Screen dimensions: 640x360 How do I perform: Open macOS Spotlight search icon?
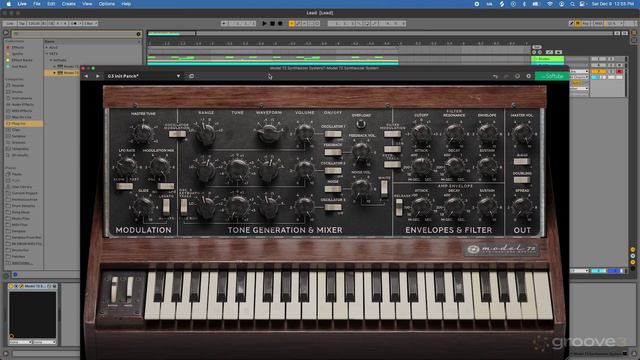point(572,4)
